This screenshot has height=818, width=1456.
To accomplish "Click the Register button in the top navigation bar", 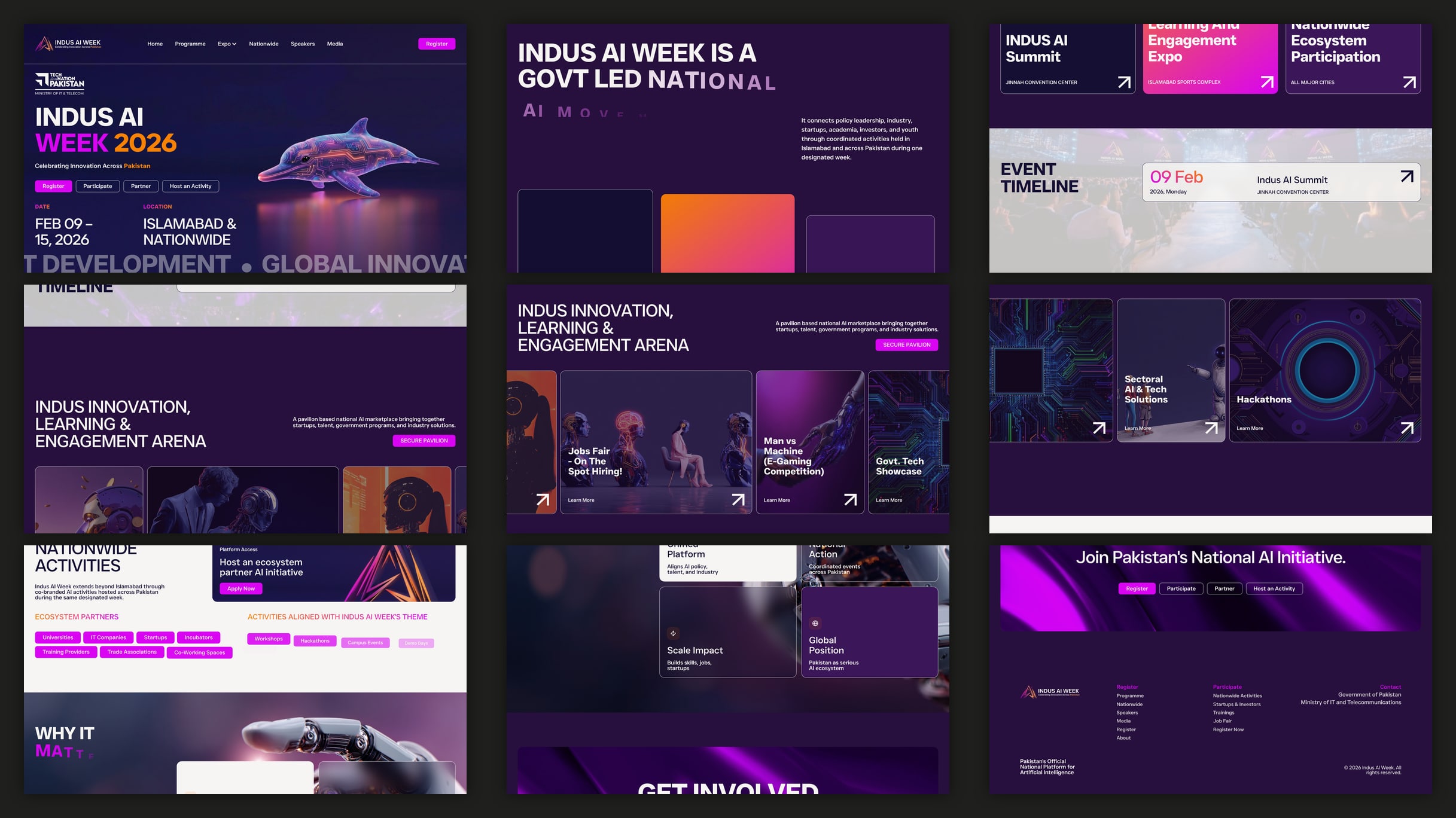I will (x=437, y=44).
